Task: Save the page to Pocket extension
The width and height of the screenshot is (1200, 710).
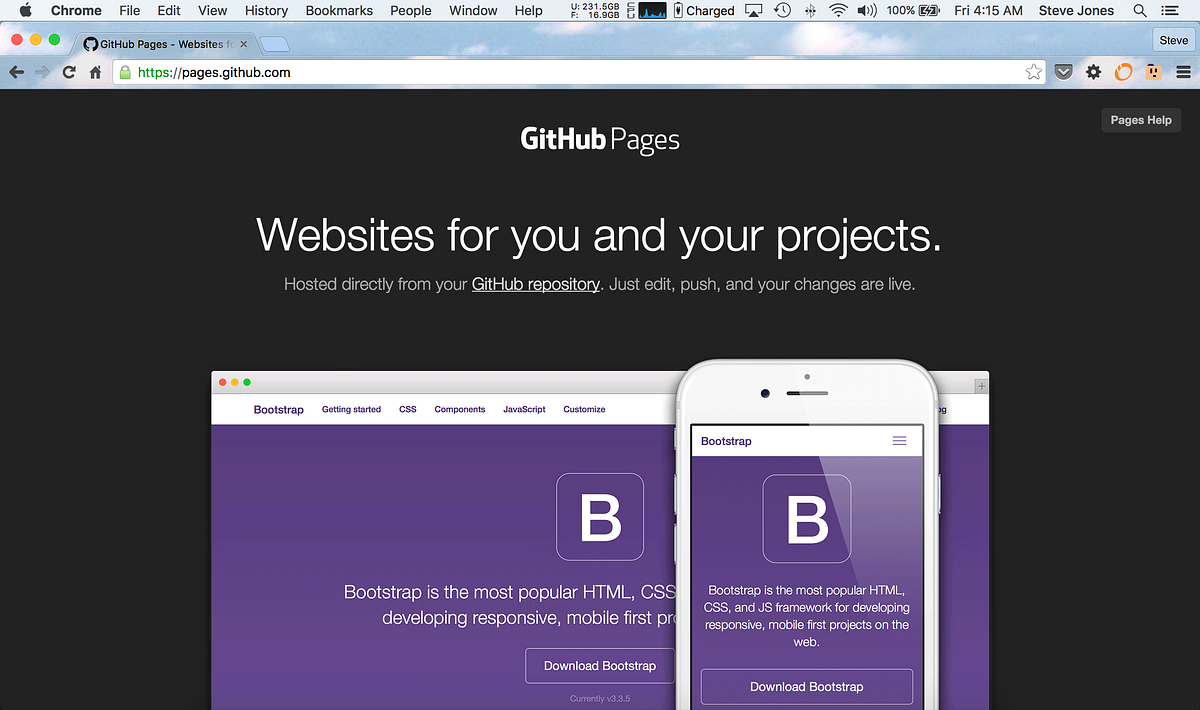Action: [1063, 72]
